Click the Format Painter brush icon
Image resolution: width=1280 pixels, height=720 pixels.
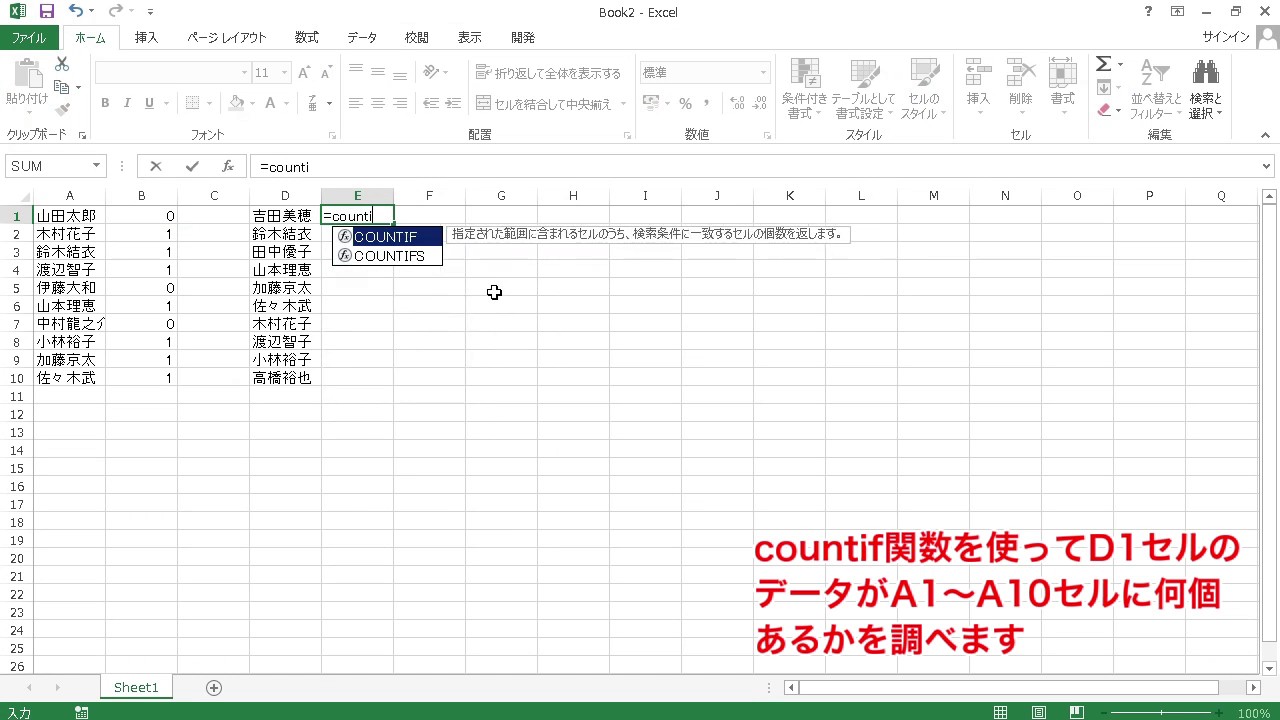coord(62,110)
